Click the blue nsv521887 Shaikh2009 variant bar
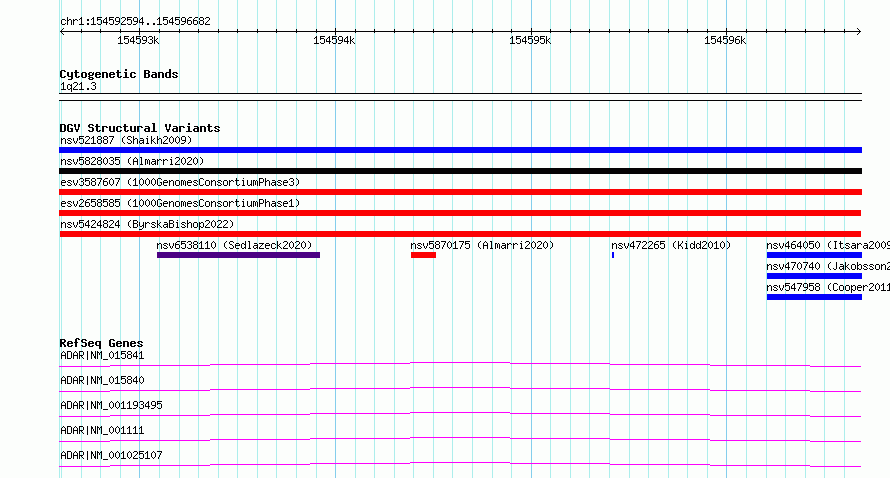This screenshot has width=890, height=478. point(460,150)
